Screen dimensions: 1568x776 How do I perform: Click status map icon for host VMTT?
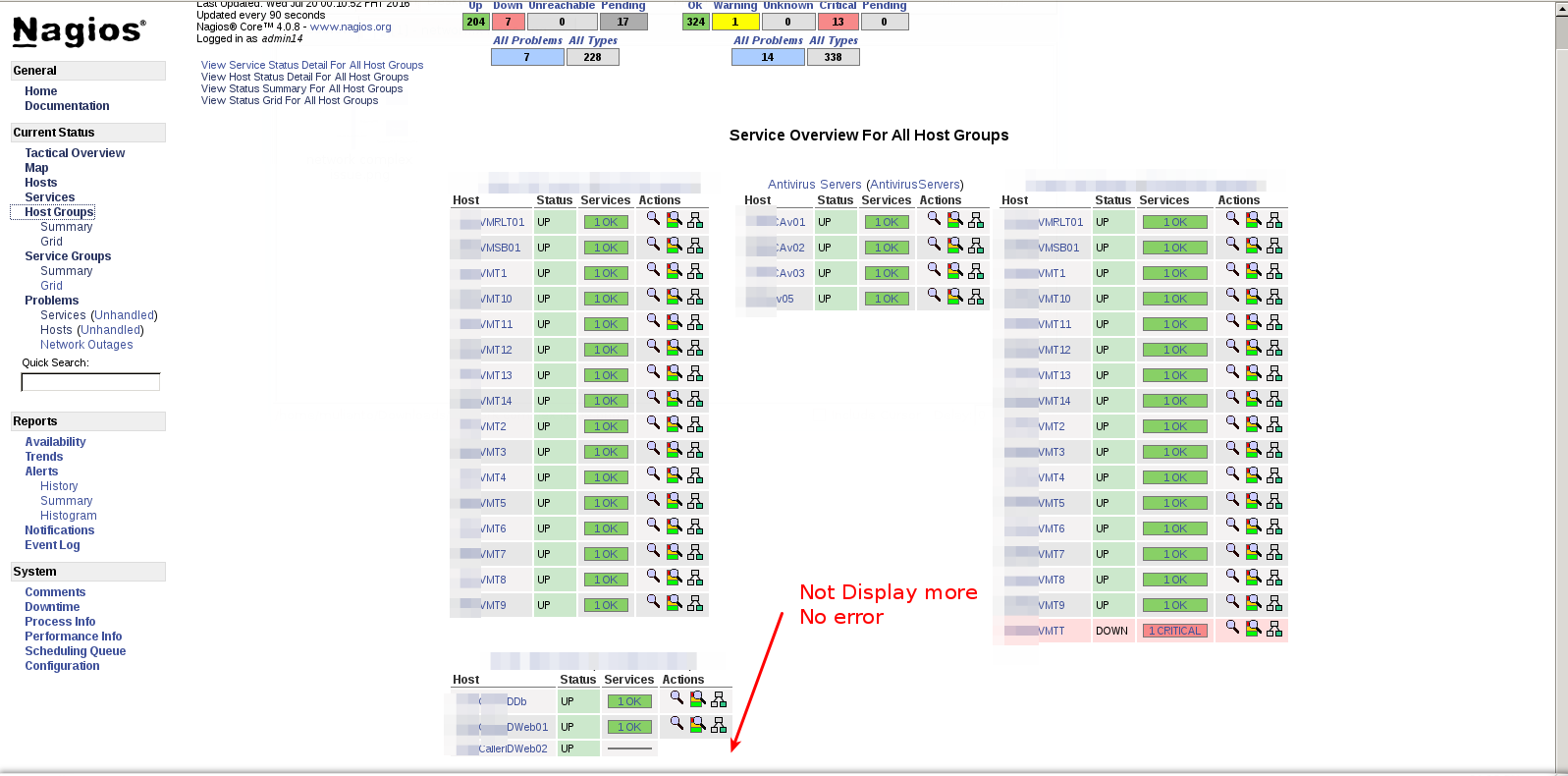(x=1274, y=629)
